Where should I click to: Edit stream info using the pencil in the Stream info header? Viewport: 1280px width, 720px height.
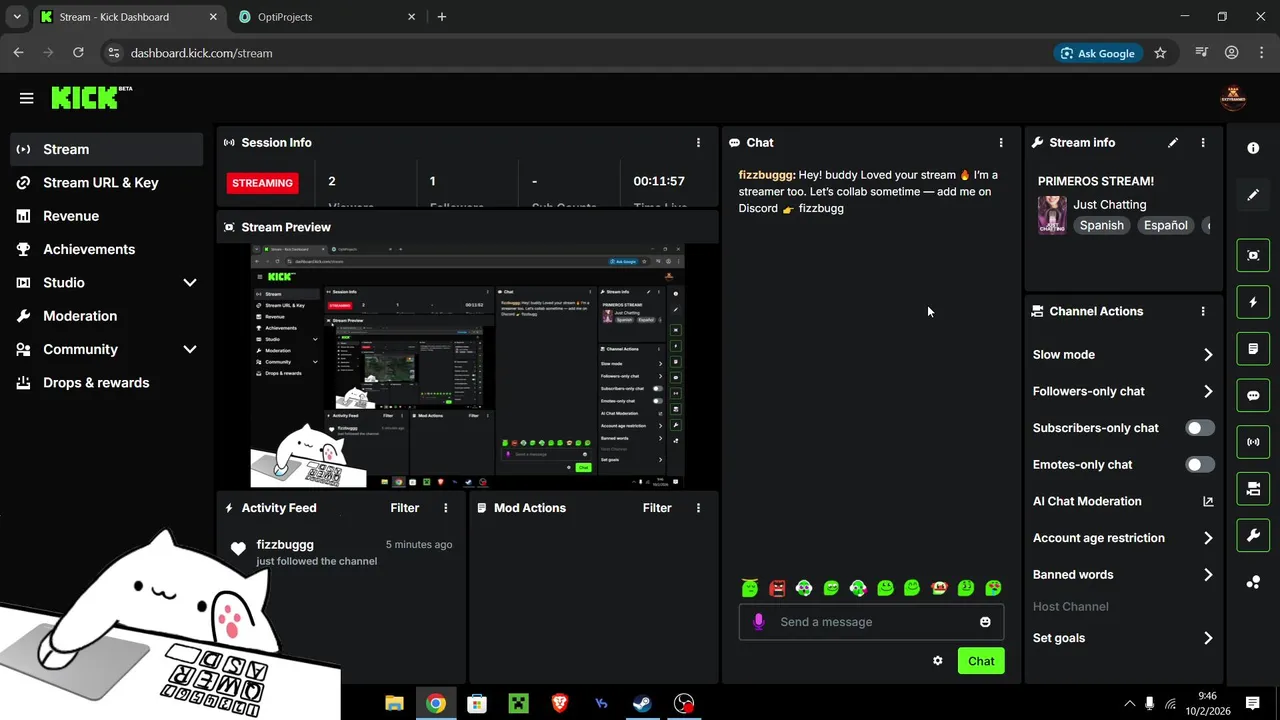(1173, 143)
